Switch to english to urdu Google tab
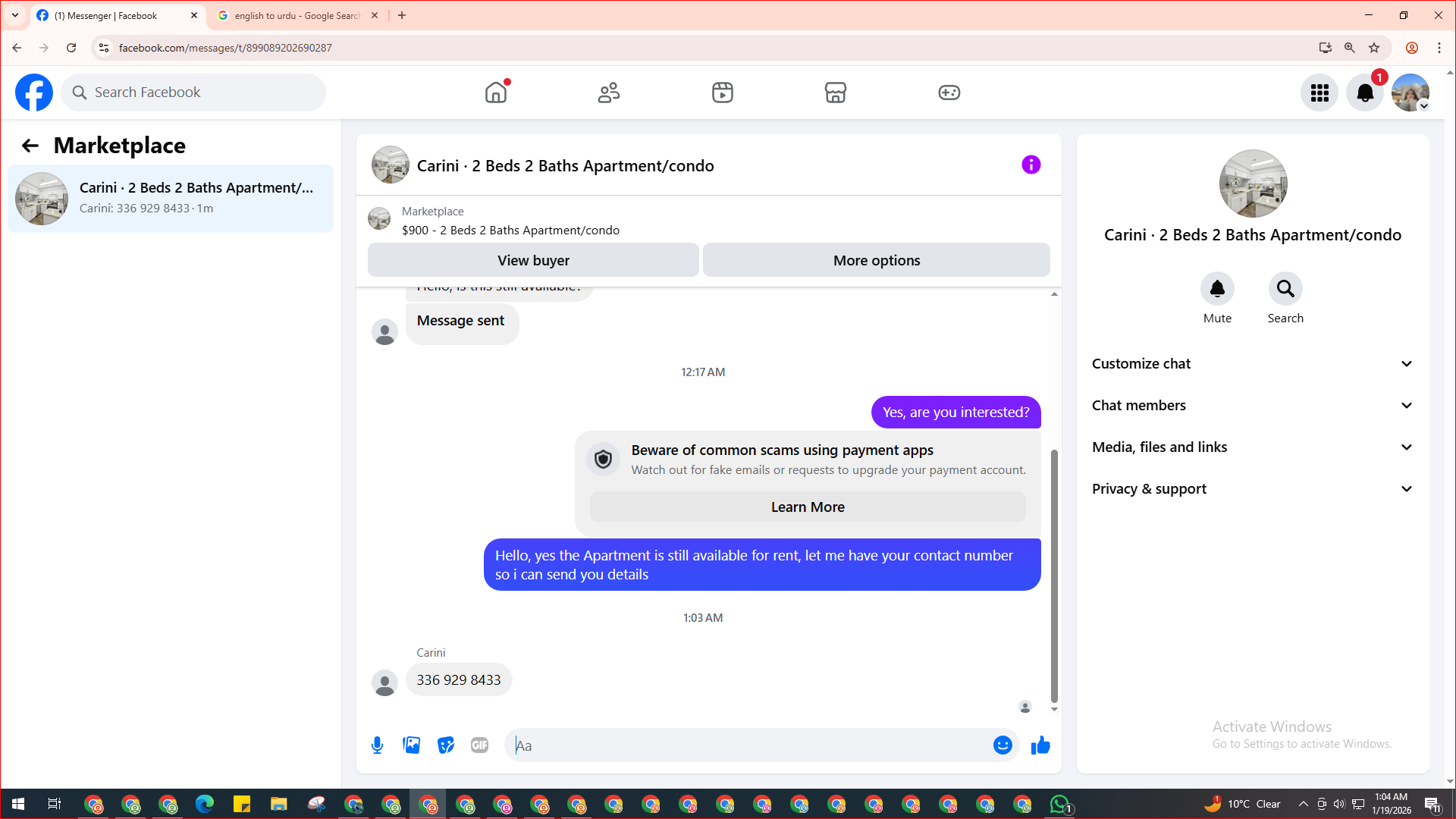This screenshot has width=1456, height=819. pos(297,15)
